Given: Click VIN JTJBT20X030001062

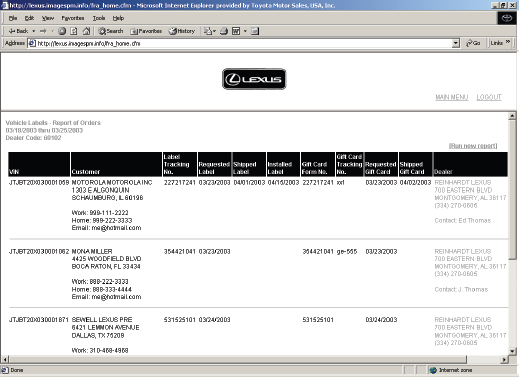Looking at the screenshot, I should click(39, 251).
